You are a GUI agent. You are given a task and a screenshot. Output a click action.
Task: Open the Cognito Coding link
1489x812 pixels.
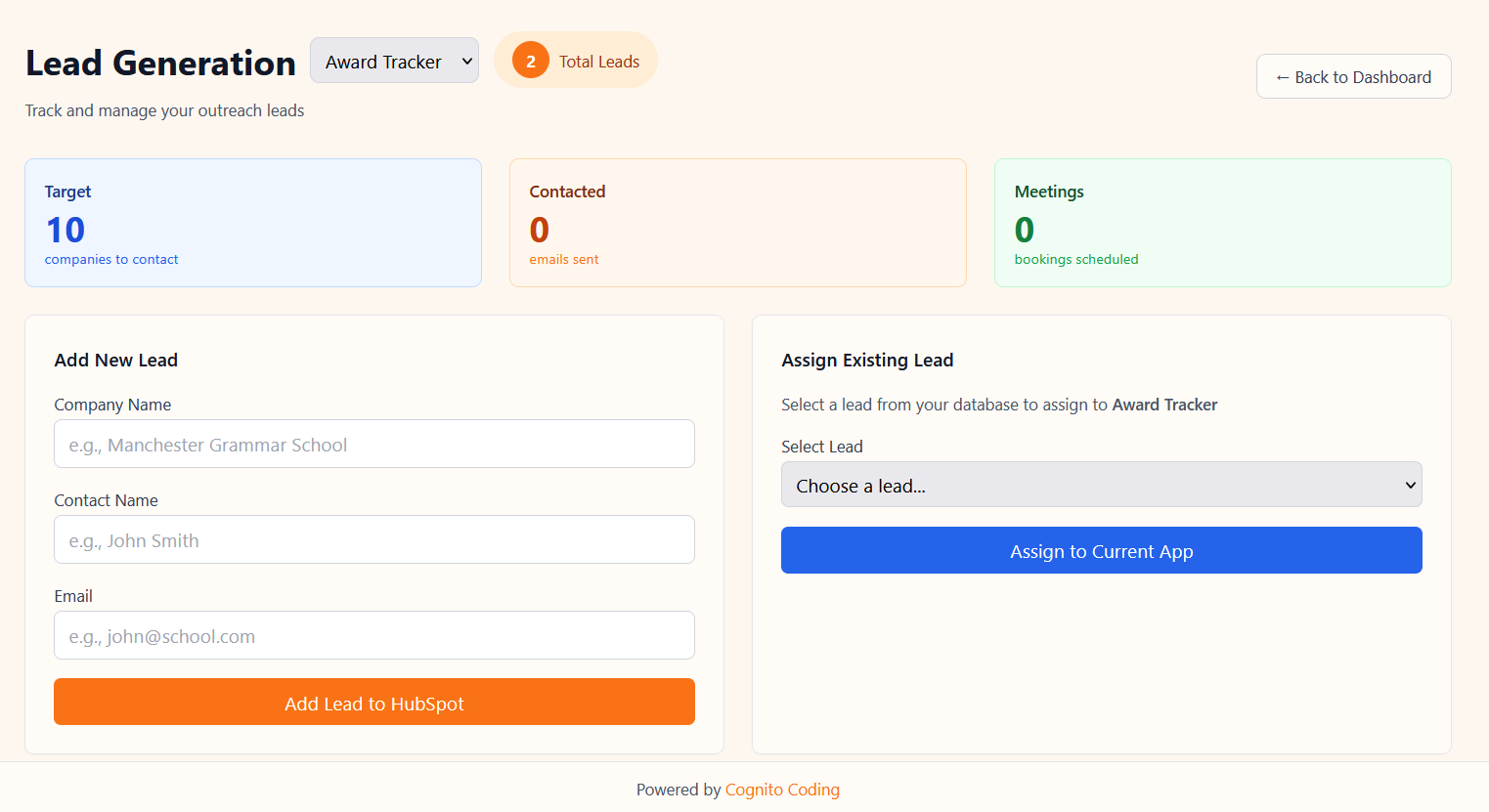[x=781, y=790]
